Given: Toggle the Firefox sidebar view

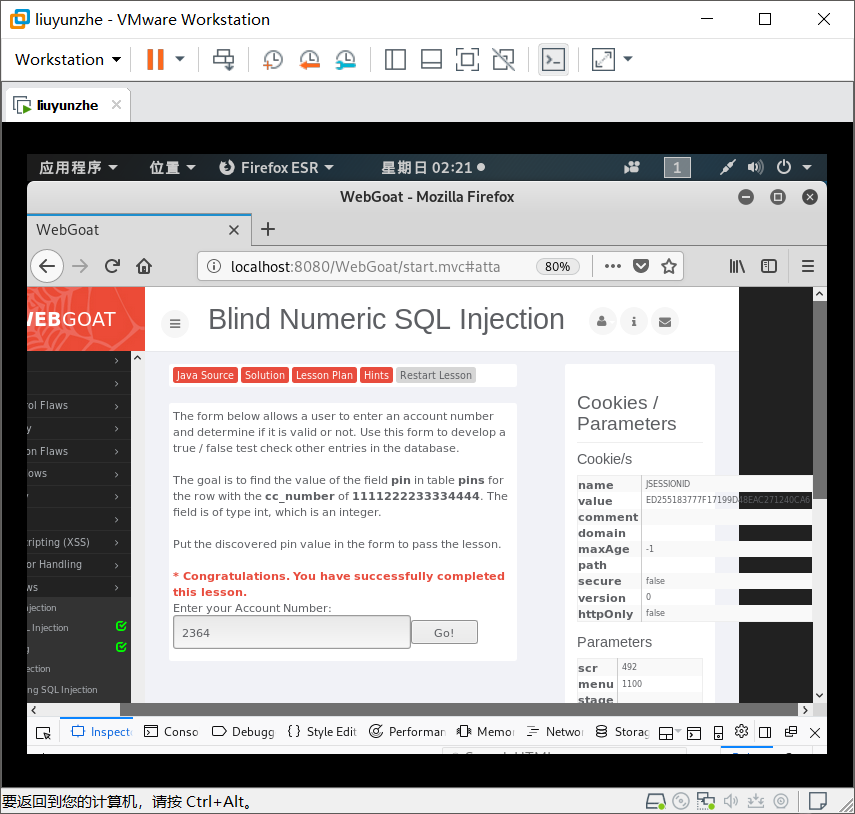Looking at the screenshot, I should pyautogui.click(x=769, y=266).
